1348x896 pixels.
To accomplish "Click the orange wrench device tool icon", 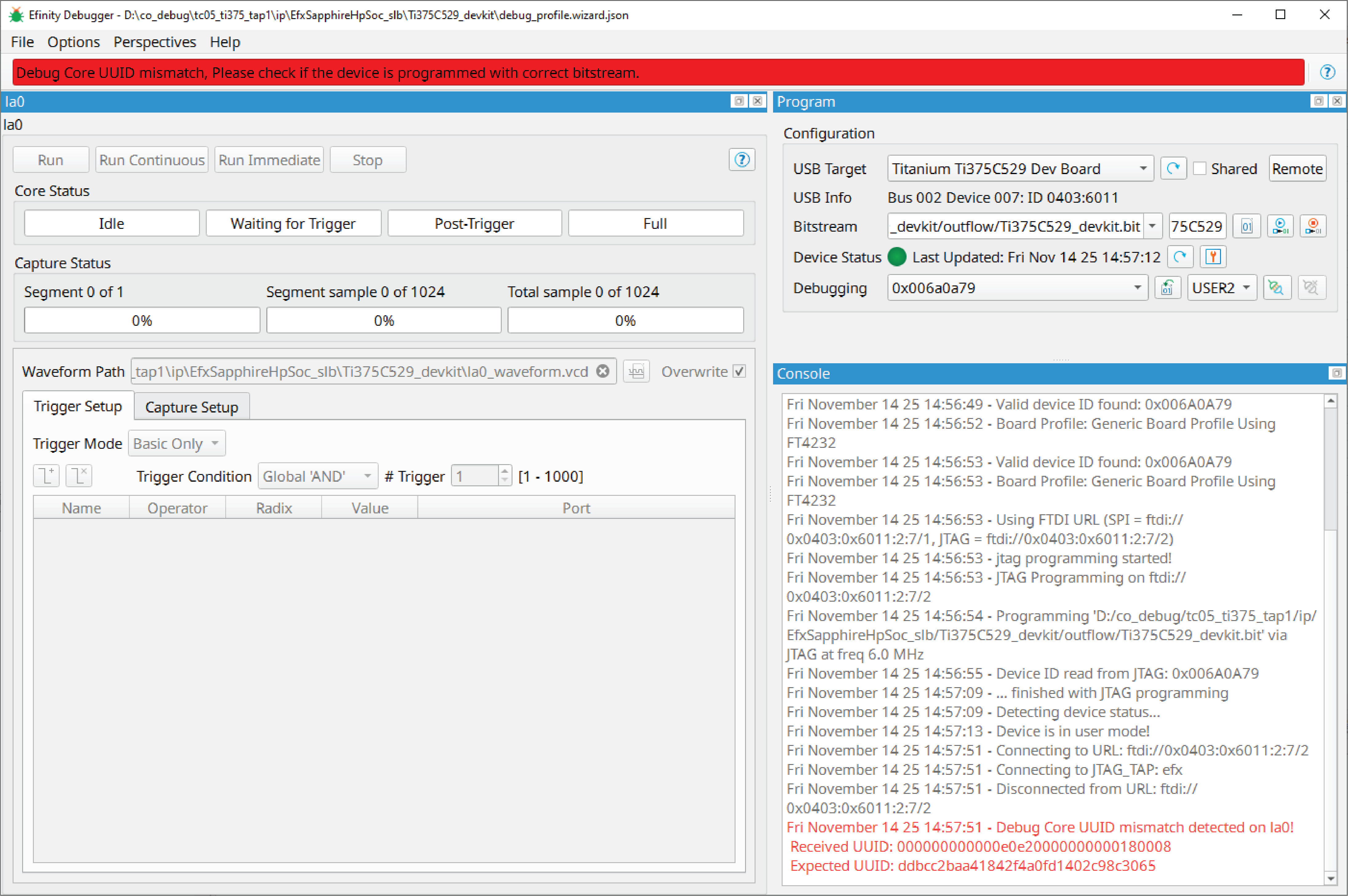I will click(1213, 257).
